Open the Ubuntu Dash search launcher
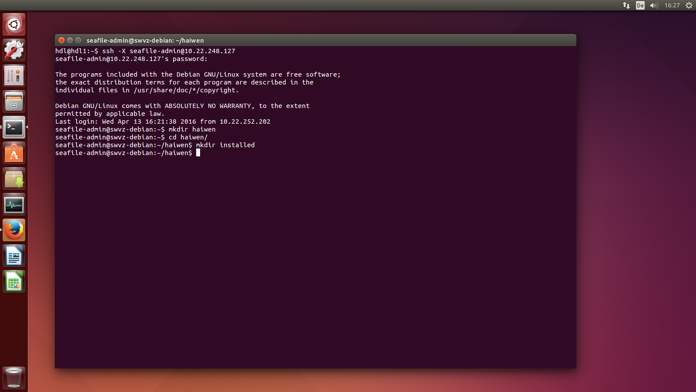Image resolution: width=696 pixels, height=392 pixels. pyautogui.click(x=14, y=24)
